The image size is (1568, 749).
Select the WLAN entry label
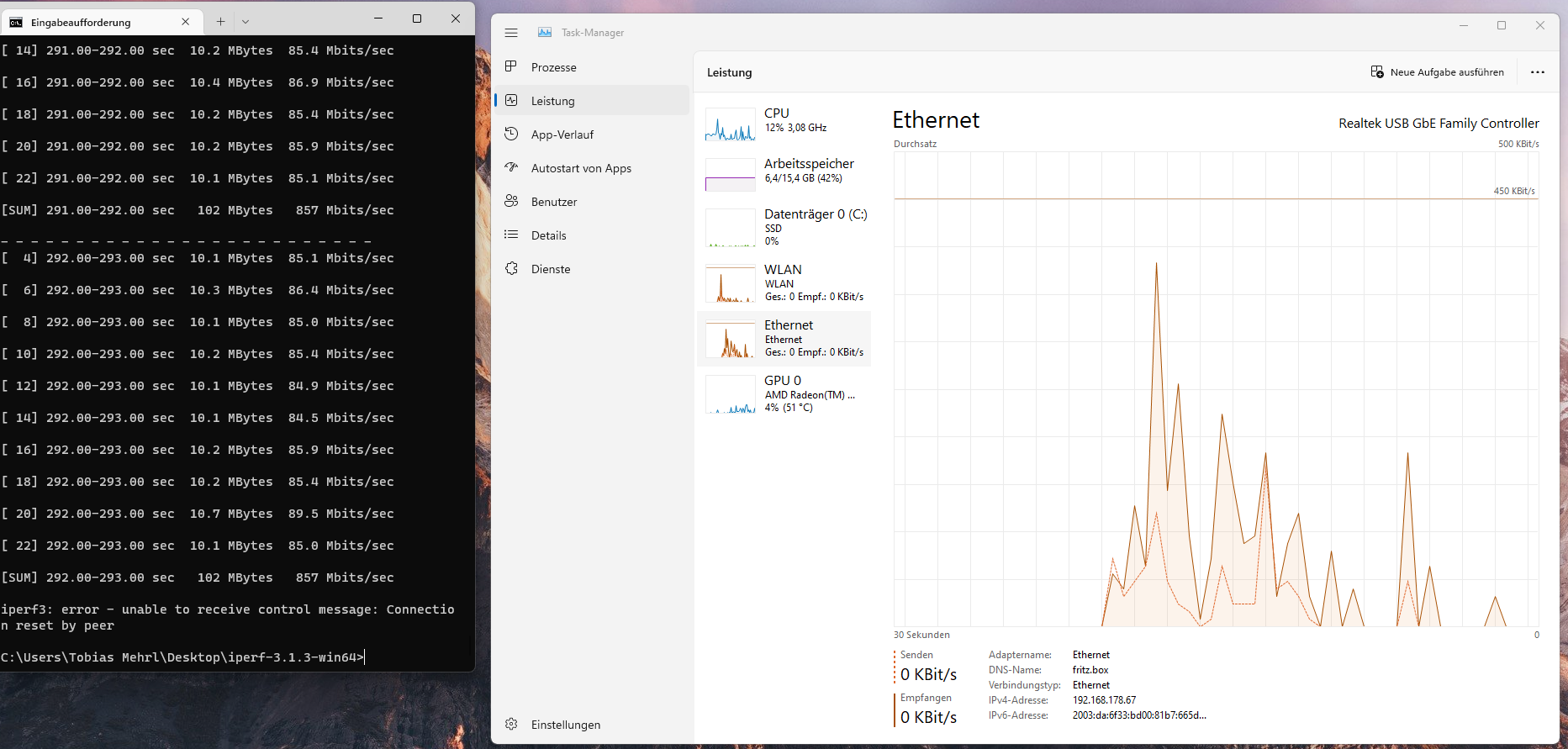[783, 269]
